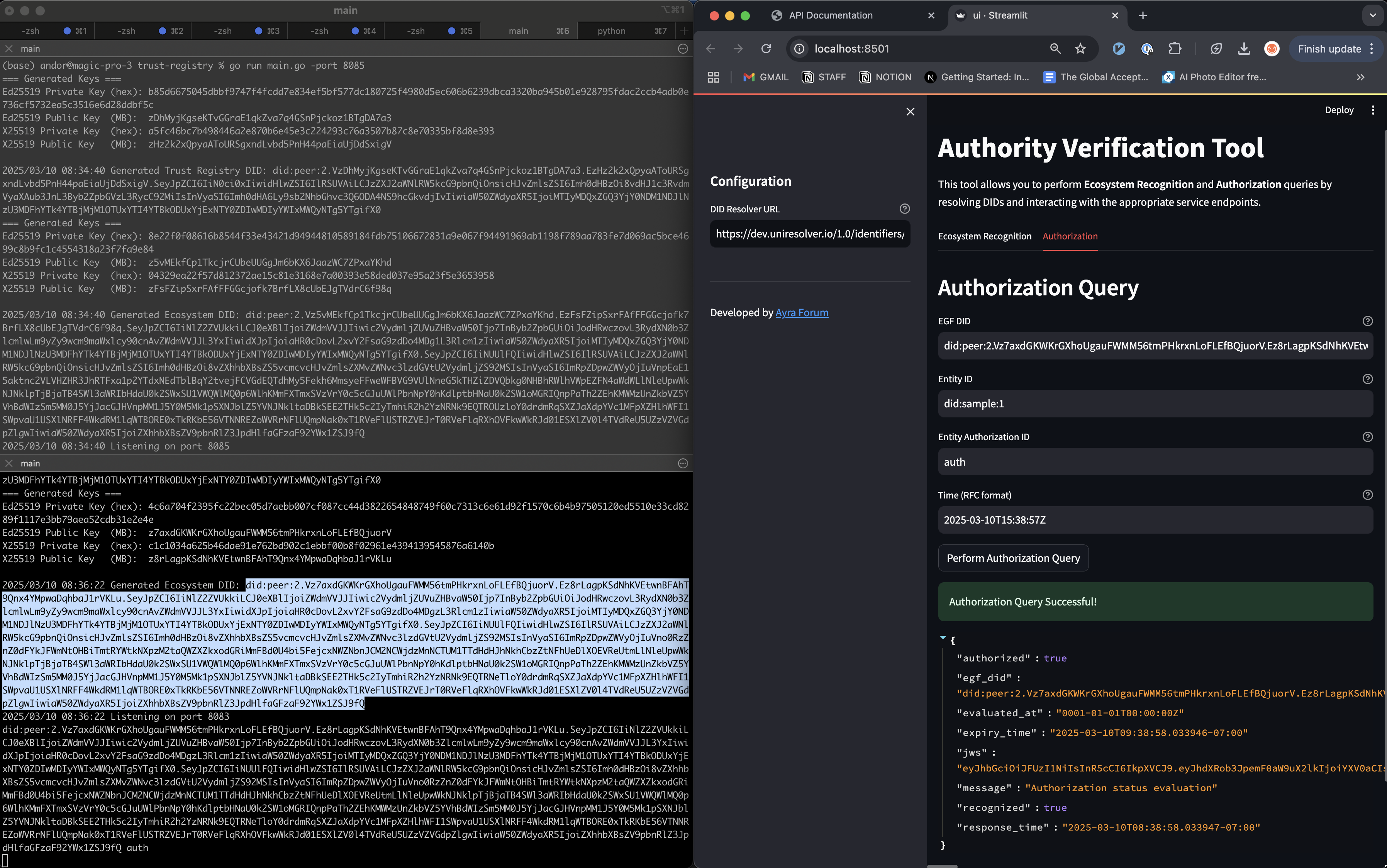Show help for Entity Authorization ID field
The height and width of the screenshot is (868, 1387).
[x=1367, y=437]
